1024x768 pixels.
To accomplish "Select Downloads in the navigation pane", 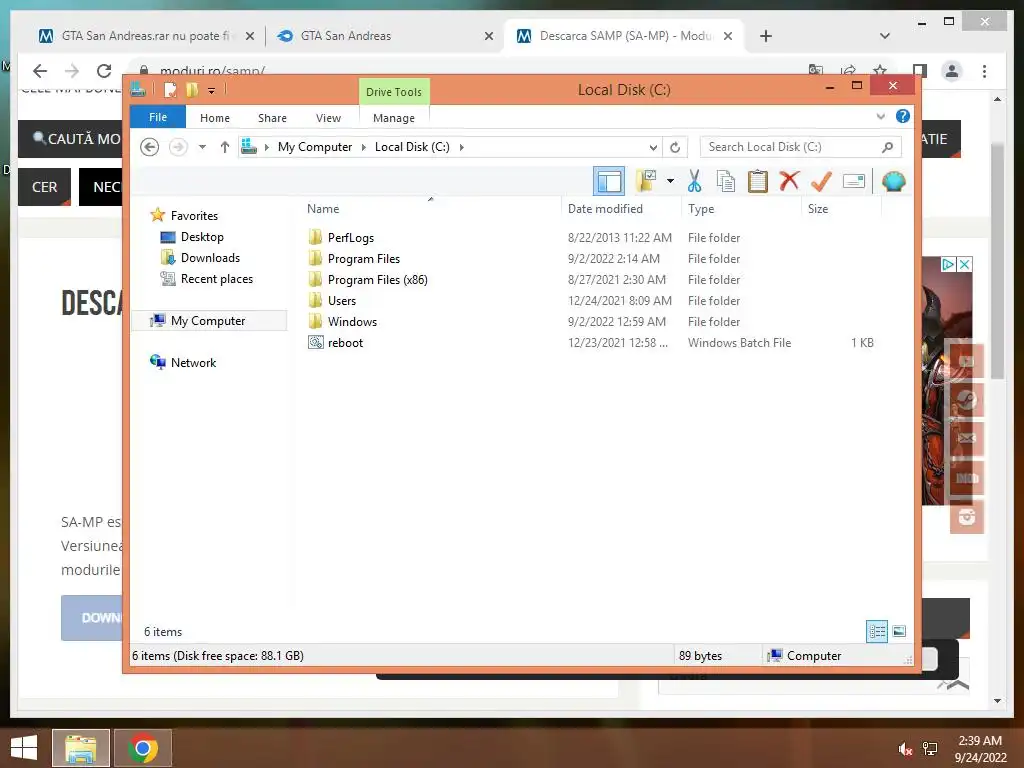I will (210, 258).
